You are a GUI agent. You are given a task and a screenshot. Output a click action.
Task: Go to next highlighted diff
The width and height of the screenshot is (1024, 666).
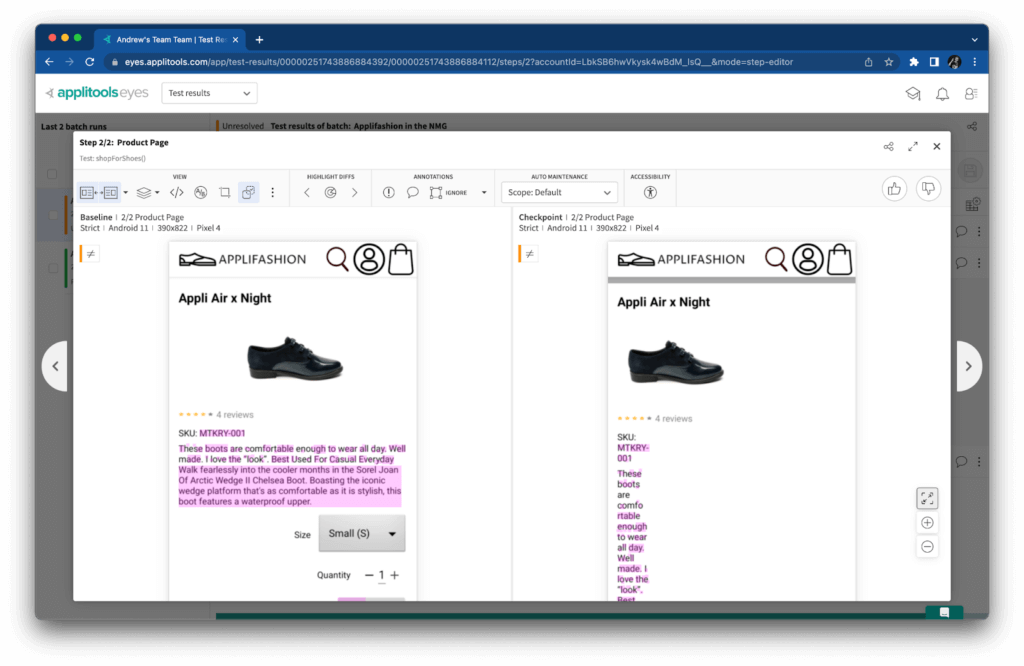[x=354, y=192]
